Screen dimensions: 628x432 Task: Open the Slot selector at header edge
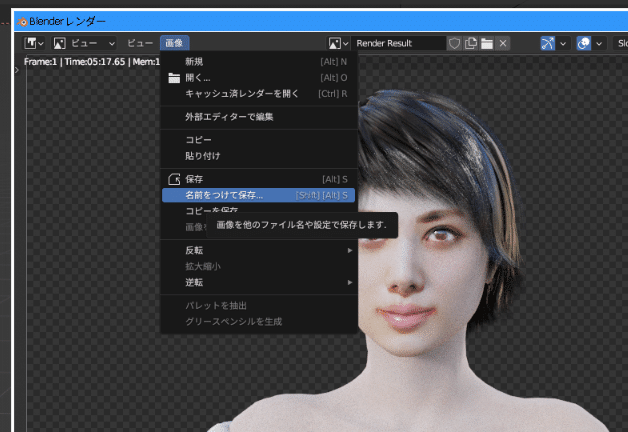(621, 43)
